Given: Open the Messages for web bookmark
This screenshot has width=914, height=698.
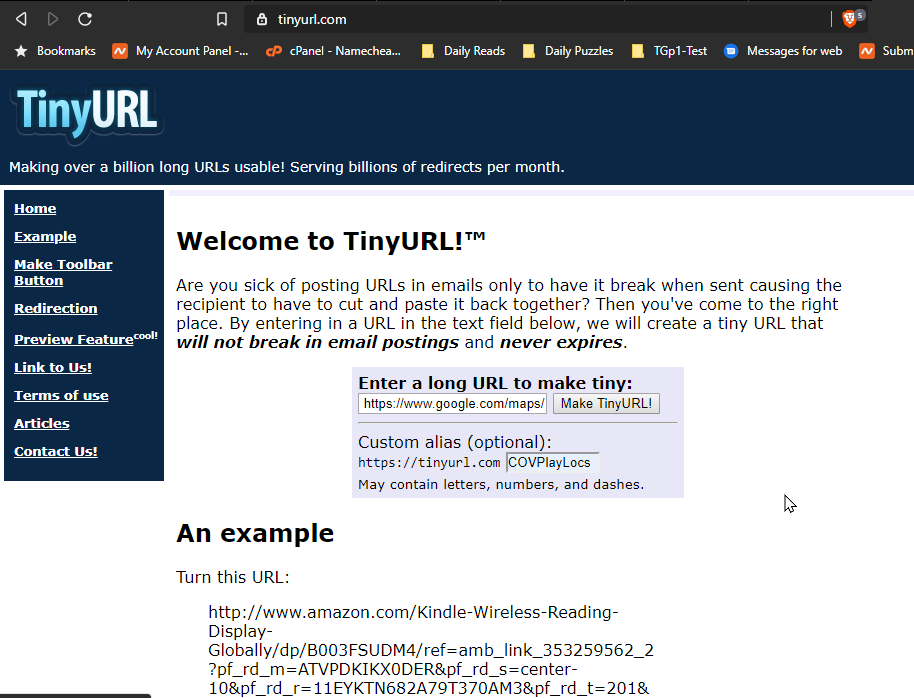Looking at the screenshot, I should click(783, 51).
